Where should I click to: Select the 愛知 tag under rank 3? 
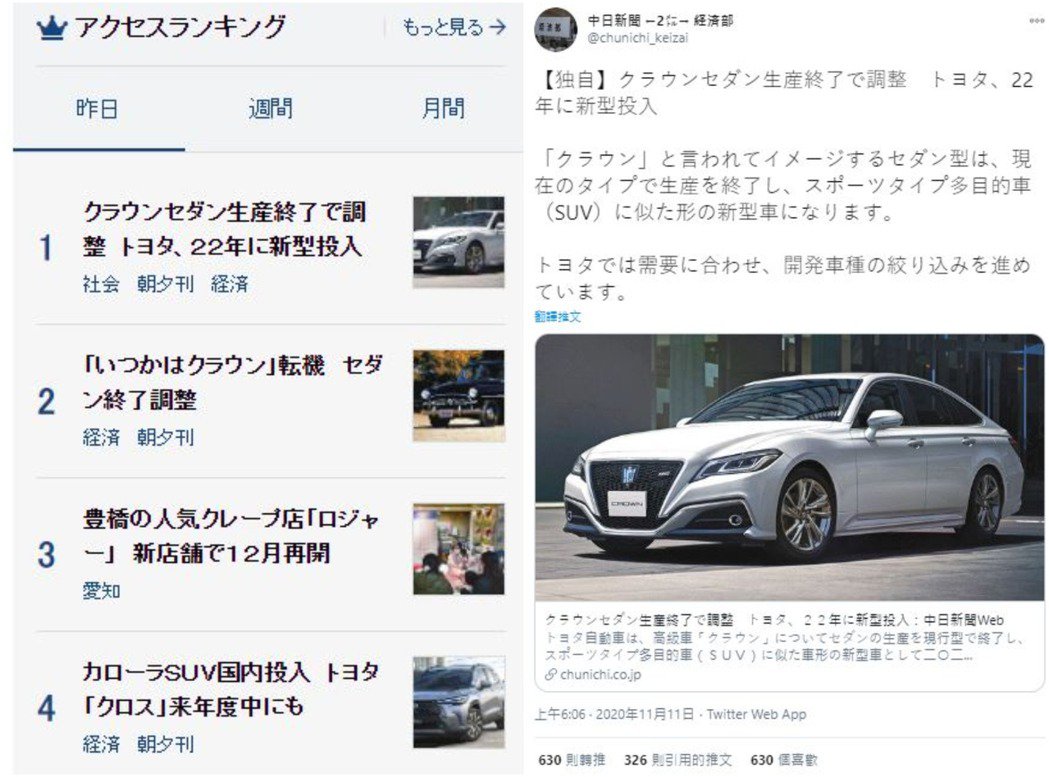(x=101, y=590)
